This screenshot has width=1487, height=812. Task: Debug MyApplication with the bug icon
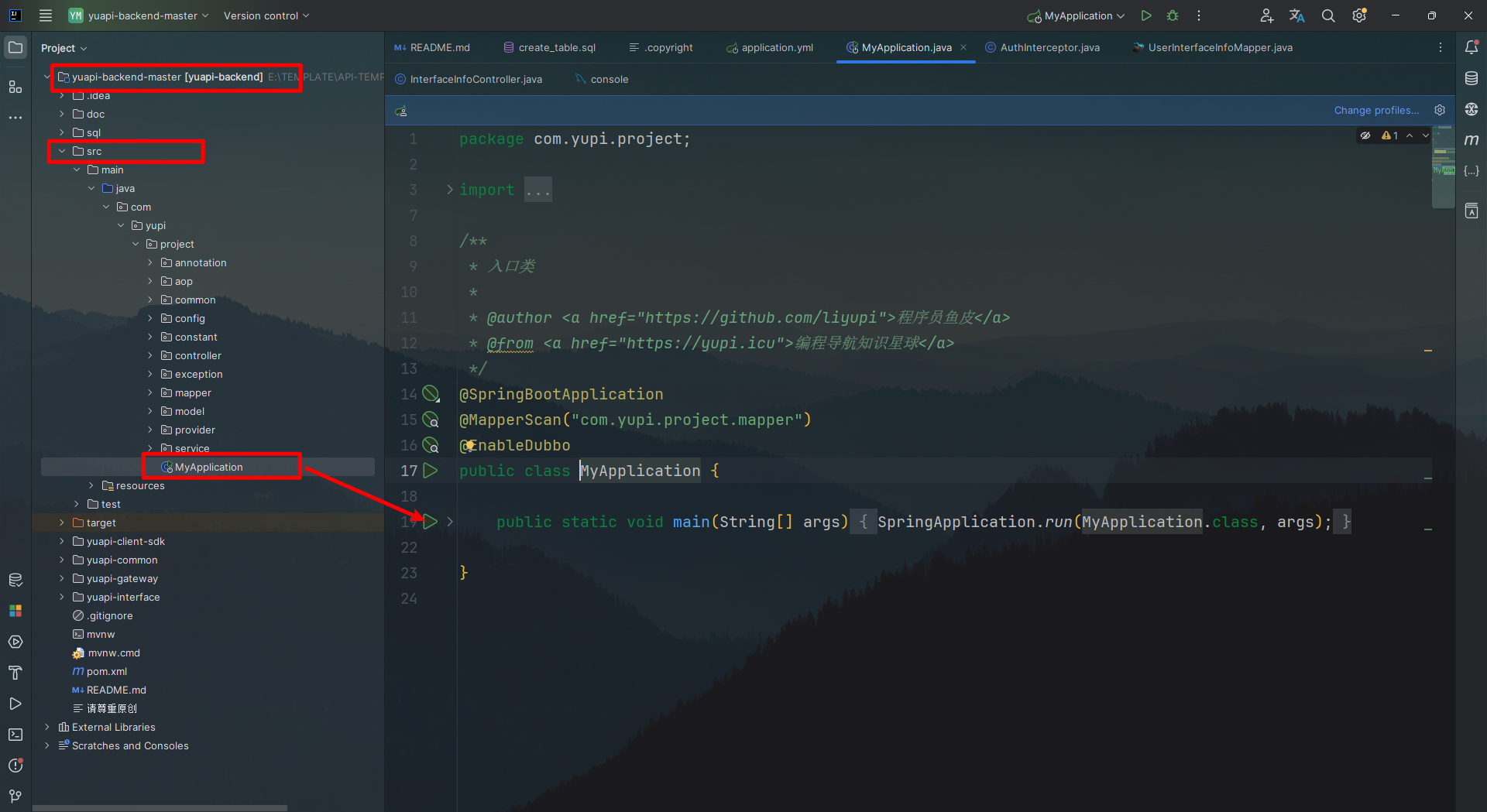coord(1173,15)
